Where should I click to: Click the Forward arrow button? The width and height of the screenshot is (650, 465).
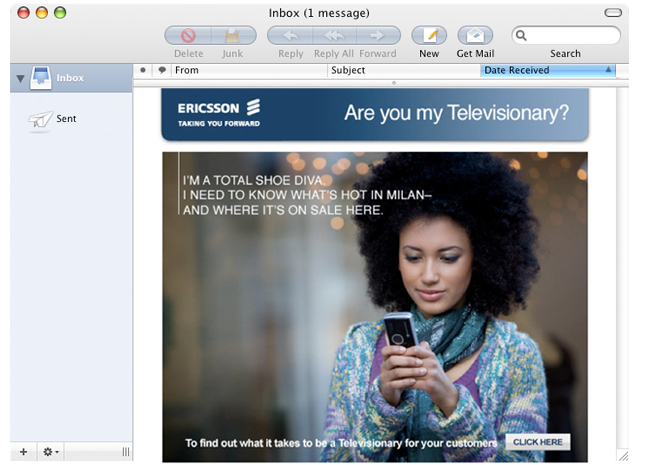coord(378,36)
